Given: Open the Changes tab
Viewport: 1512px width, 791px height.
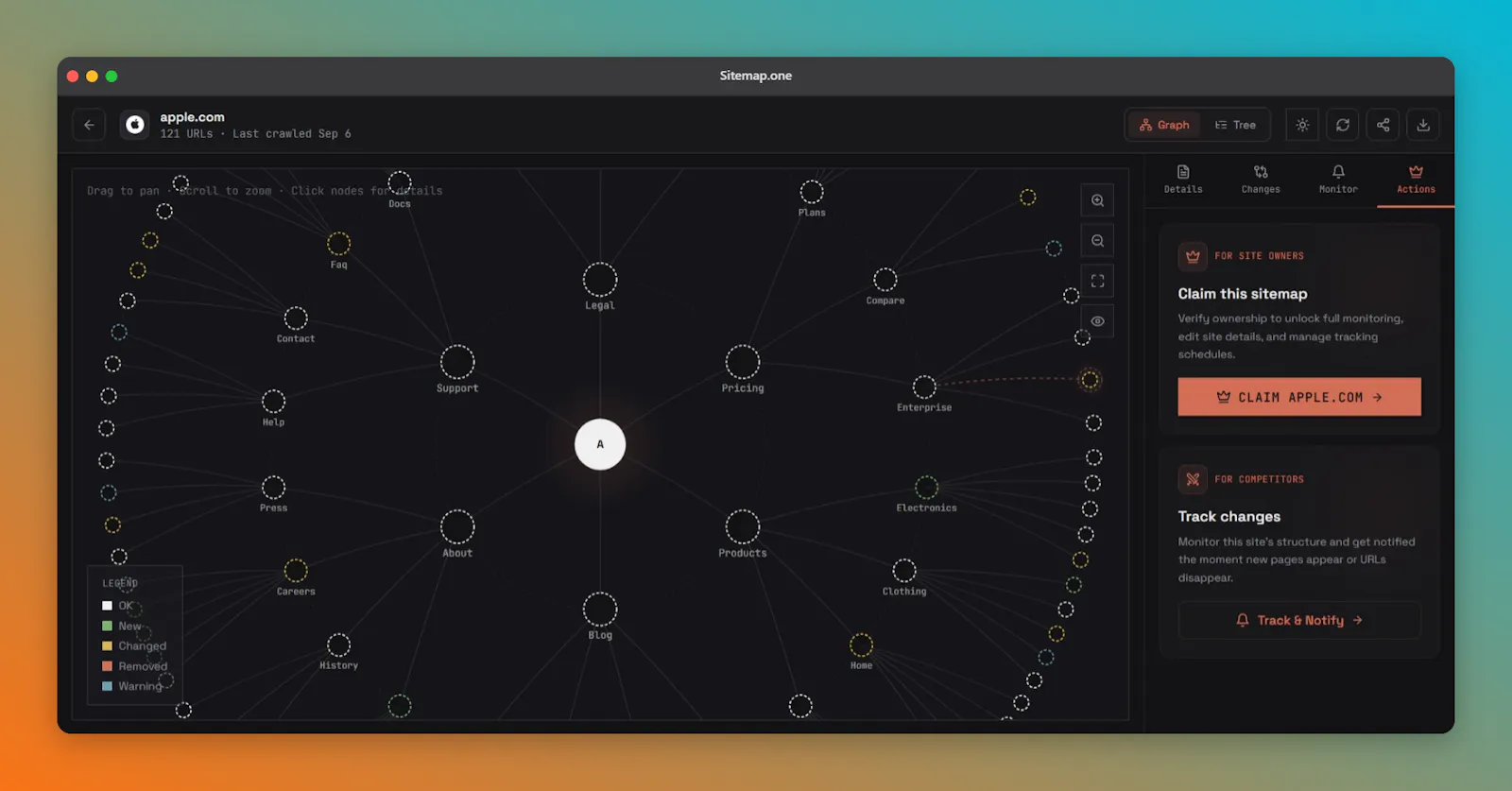Looking at the screenshot, I should (x=1261, y=179).
